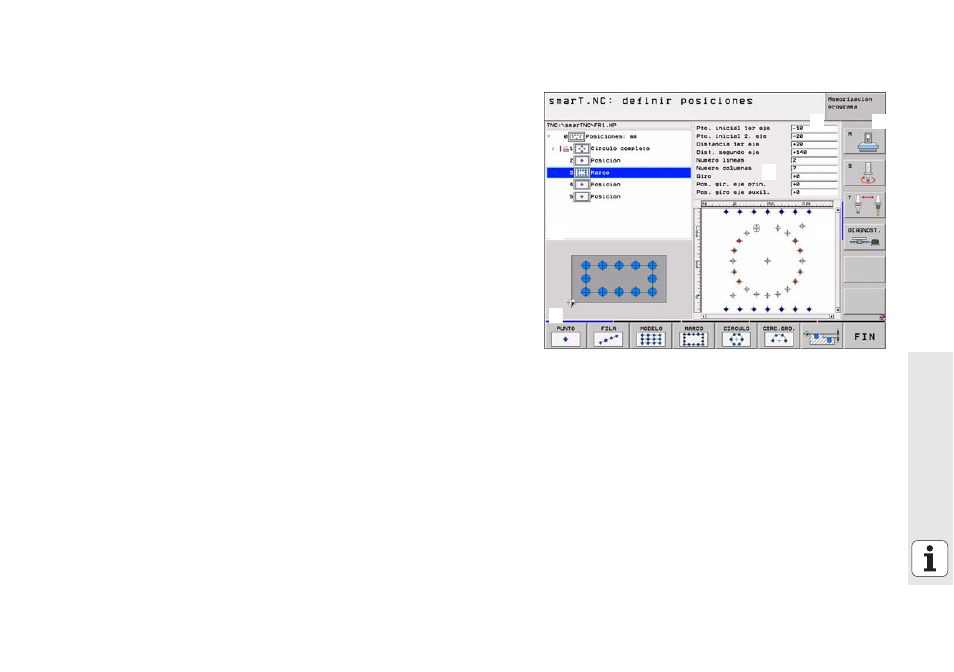Click the info 'i' icon on the page margin
Screen dimensions: 954x672
coord(929,558)
